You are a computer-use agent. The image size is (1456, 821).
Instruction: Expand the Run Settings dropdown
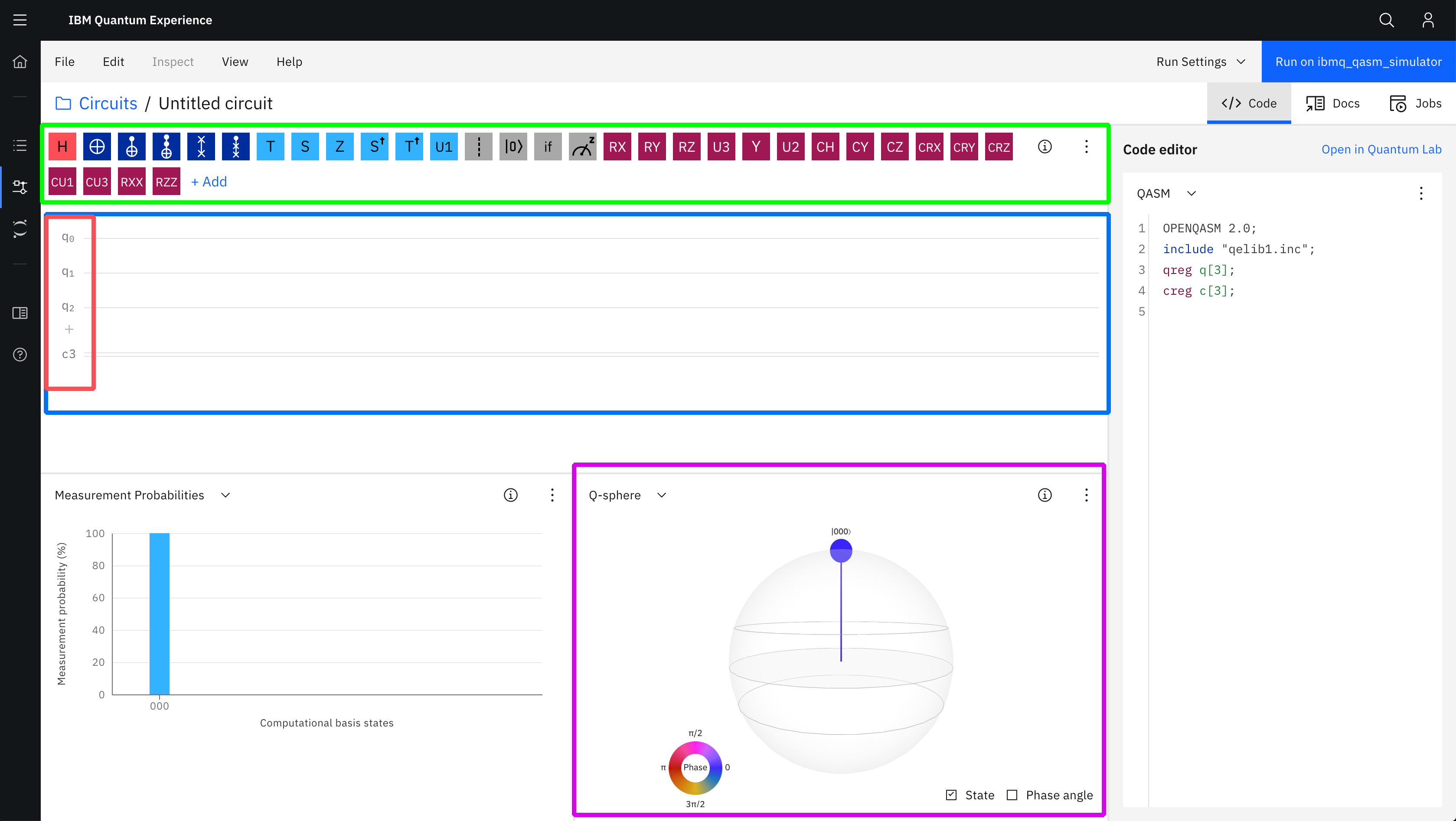(1201, 62)
